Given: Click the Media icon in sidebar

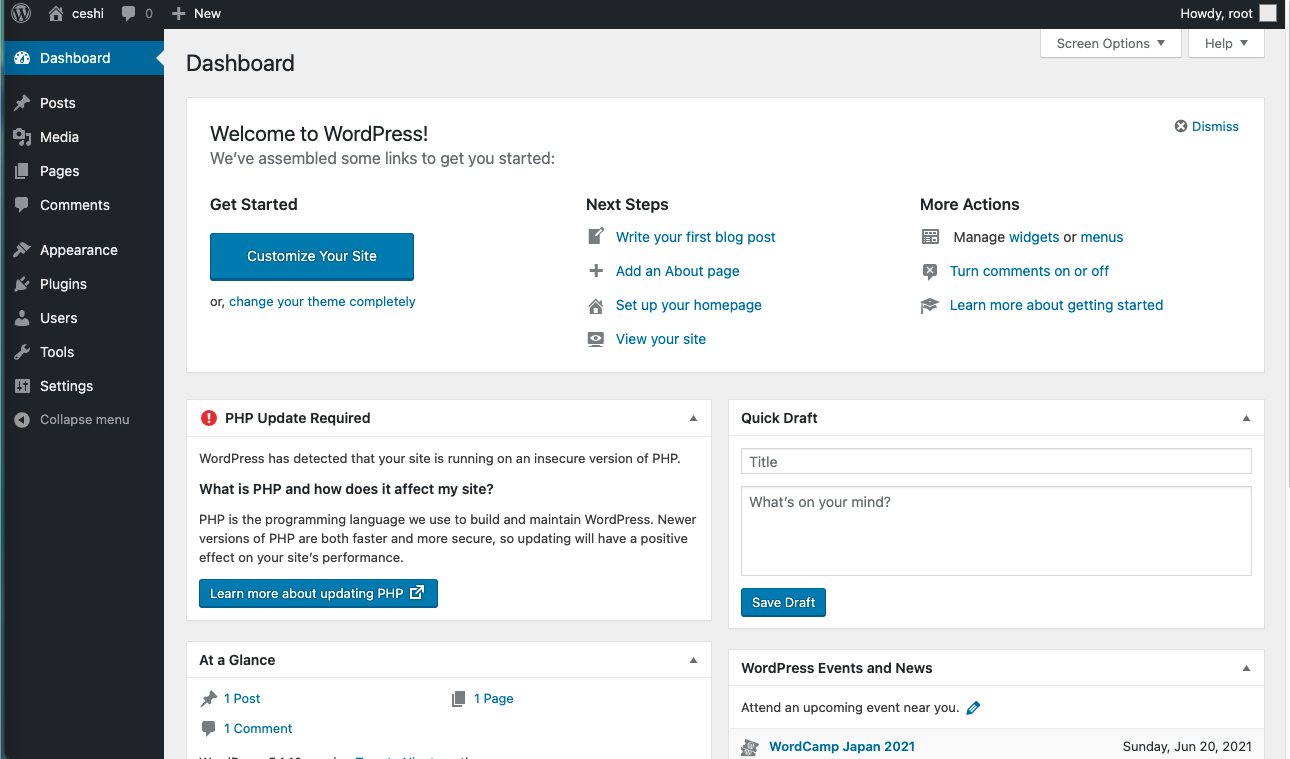Looking at the screenshot, I should tap(22, 137).
